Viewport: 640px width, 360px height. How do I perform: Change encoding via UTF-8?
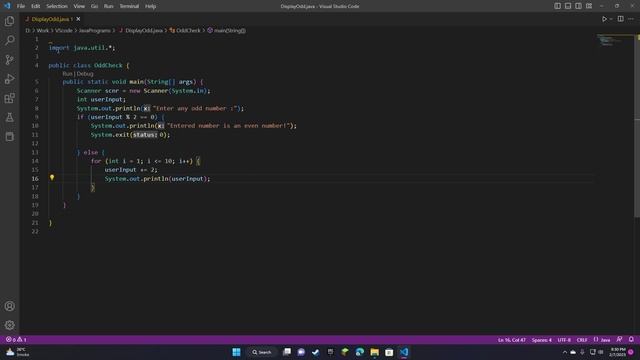tap(564, 340)
